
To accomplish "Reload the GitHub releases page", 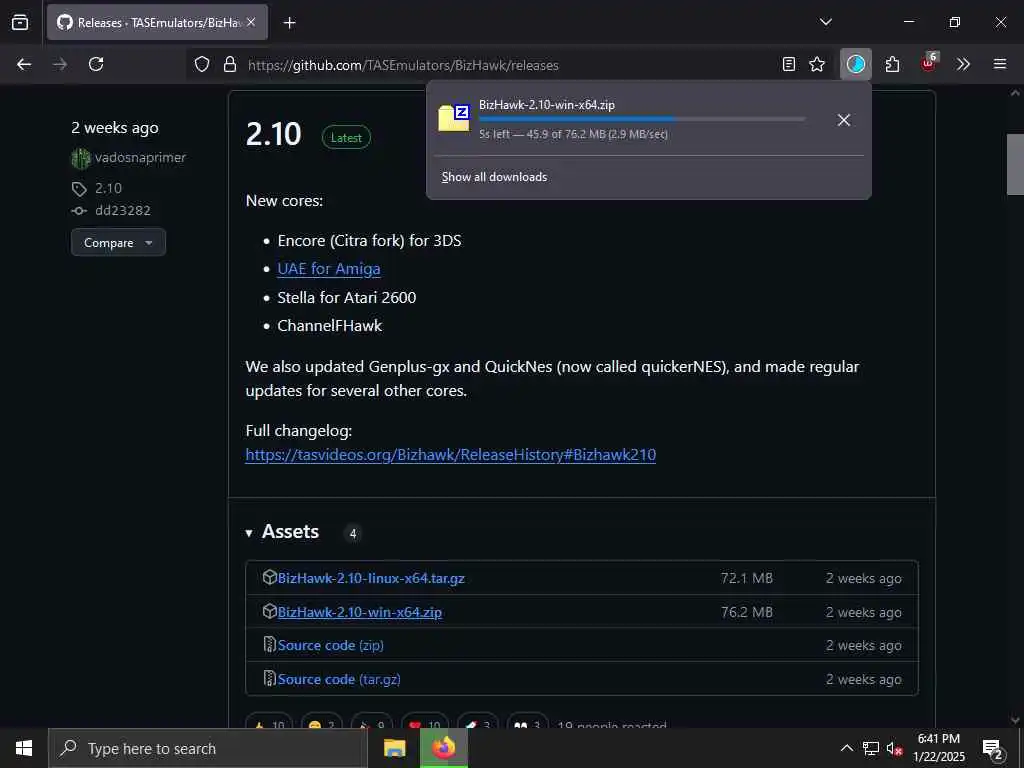I will pos(96,64).
